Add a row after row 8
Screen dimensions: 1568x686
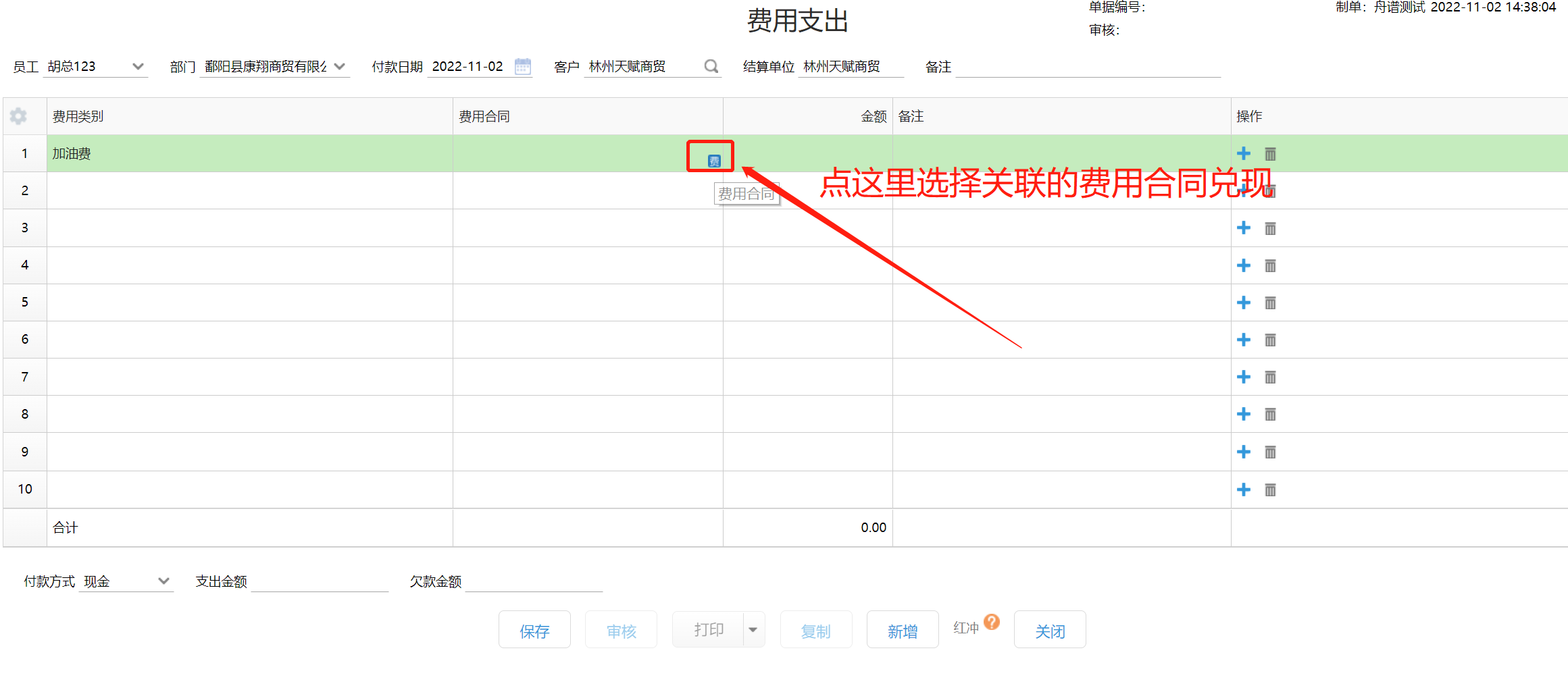click(x=1243, y=414)
